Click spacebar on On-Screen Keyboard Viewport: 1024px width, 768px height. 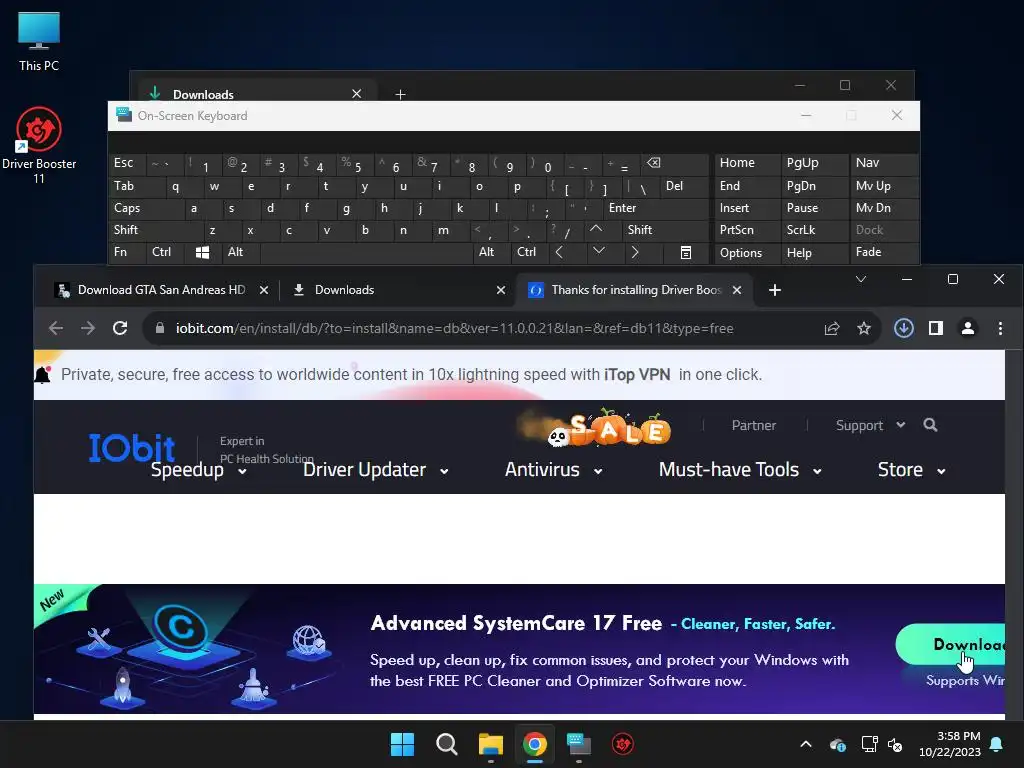point(366,253)
